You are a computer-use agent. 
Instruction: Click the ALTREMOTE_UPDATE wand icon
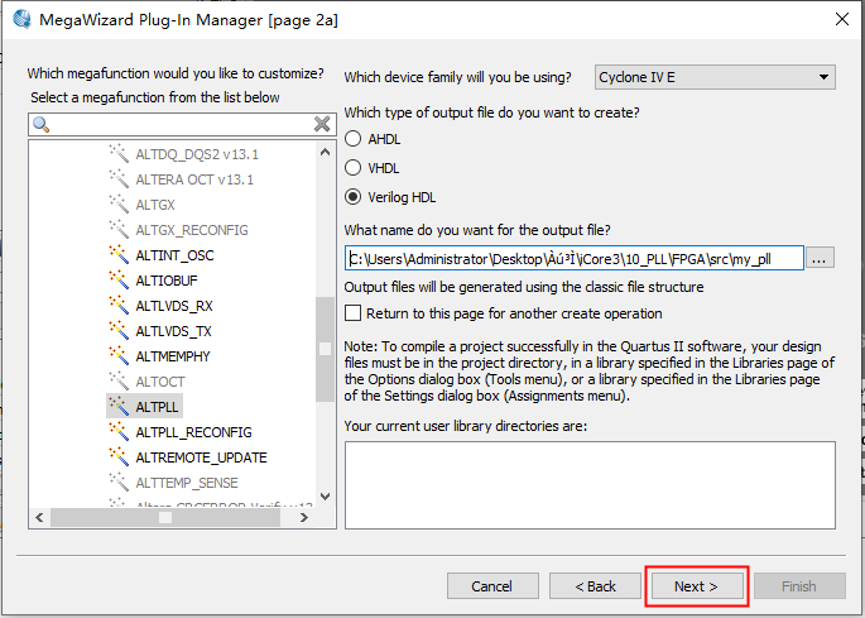point(119,457)
